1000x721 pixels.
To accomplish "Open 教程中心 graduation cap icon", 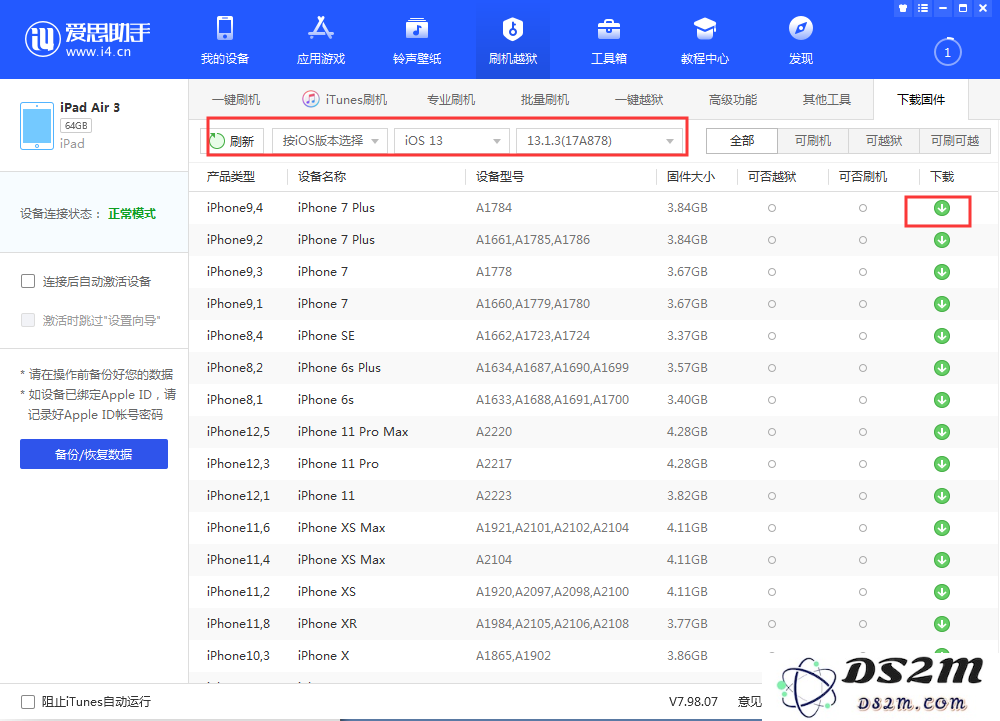I will click(705, 29).
